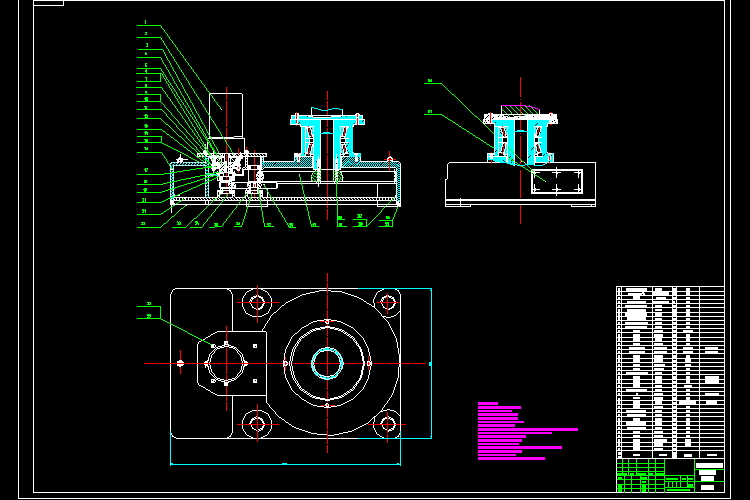Viewport: 750px width, 500px height.
Task: Pick the magenta technical notes text block
Action: tap(528, 431)
